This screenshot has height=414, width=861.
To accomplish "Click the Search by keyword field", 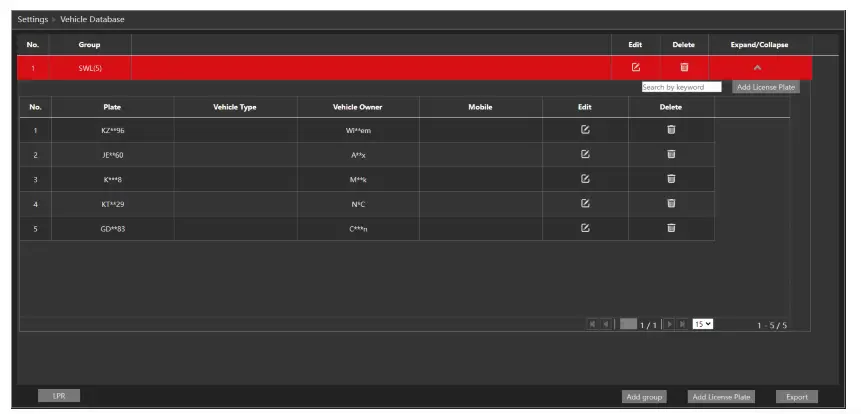I will tap(681, 87).
